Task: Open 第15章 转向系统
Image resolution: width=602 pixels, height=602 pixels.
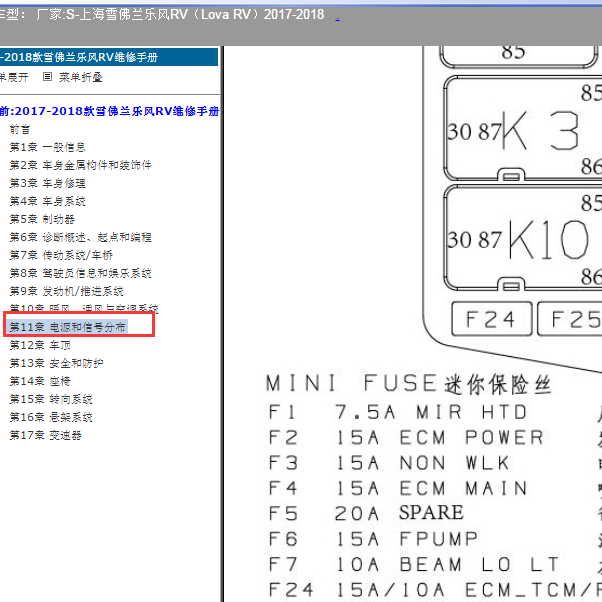Action: (x=51, y=399)
